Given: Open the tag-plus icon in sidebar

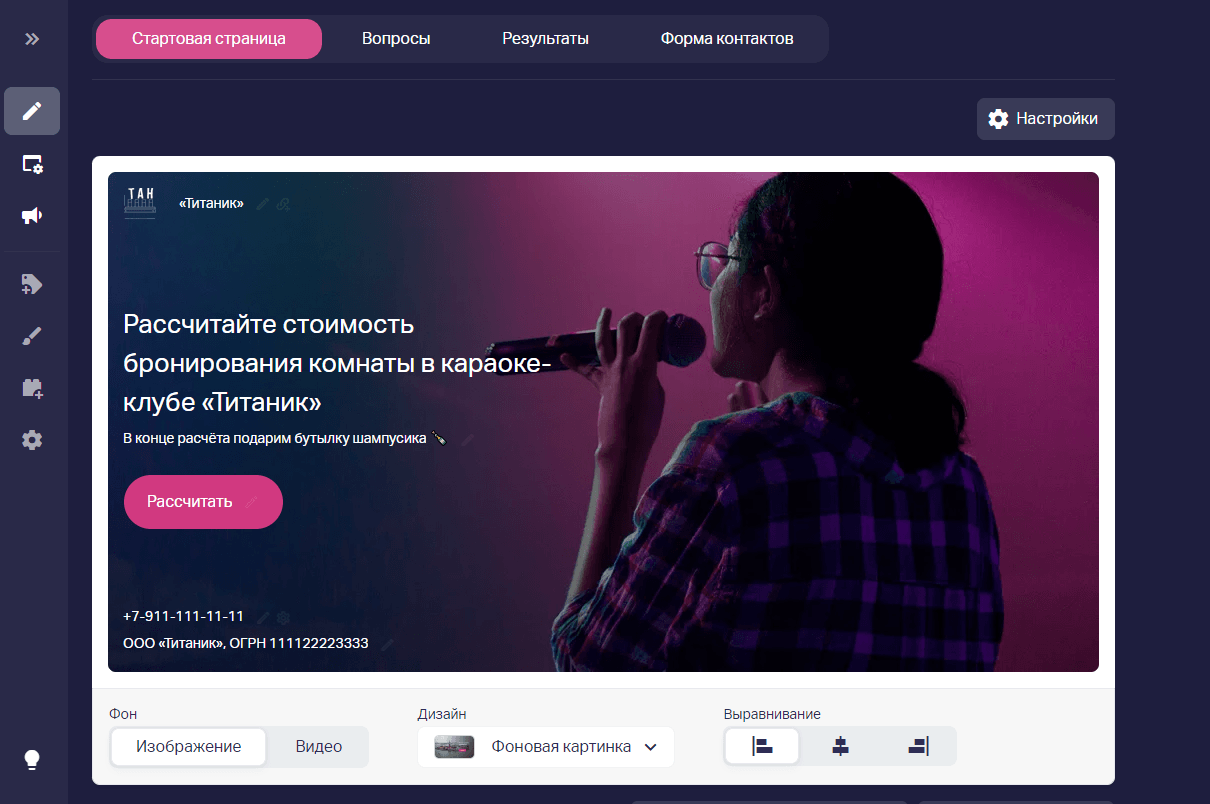Looking at the screenshot, I should [32, 285].
